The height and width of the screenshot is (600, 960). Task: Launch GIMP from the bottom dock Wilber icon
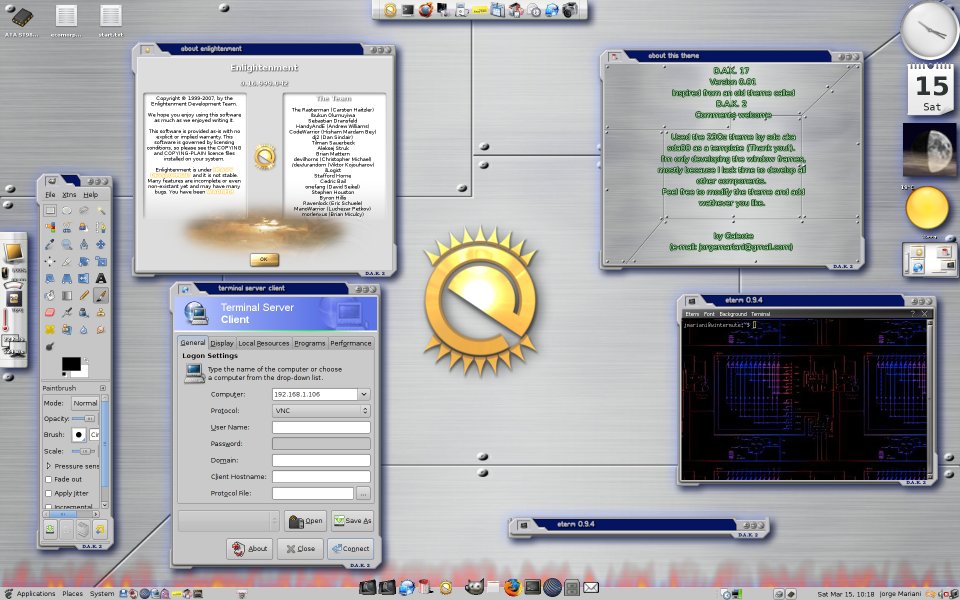coord(473,587)
